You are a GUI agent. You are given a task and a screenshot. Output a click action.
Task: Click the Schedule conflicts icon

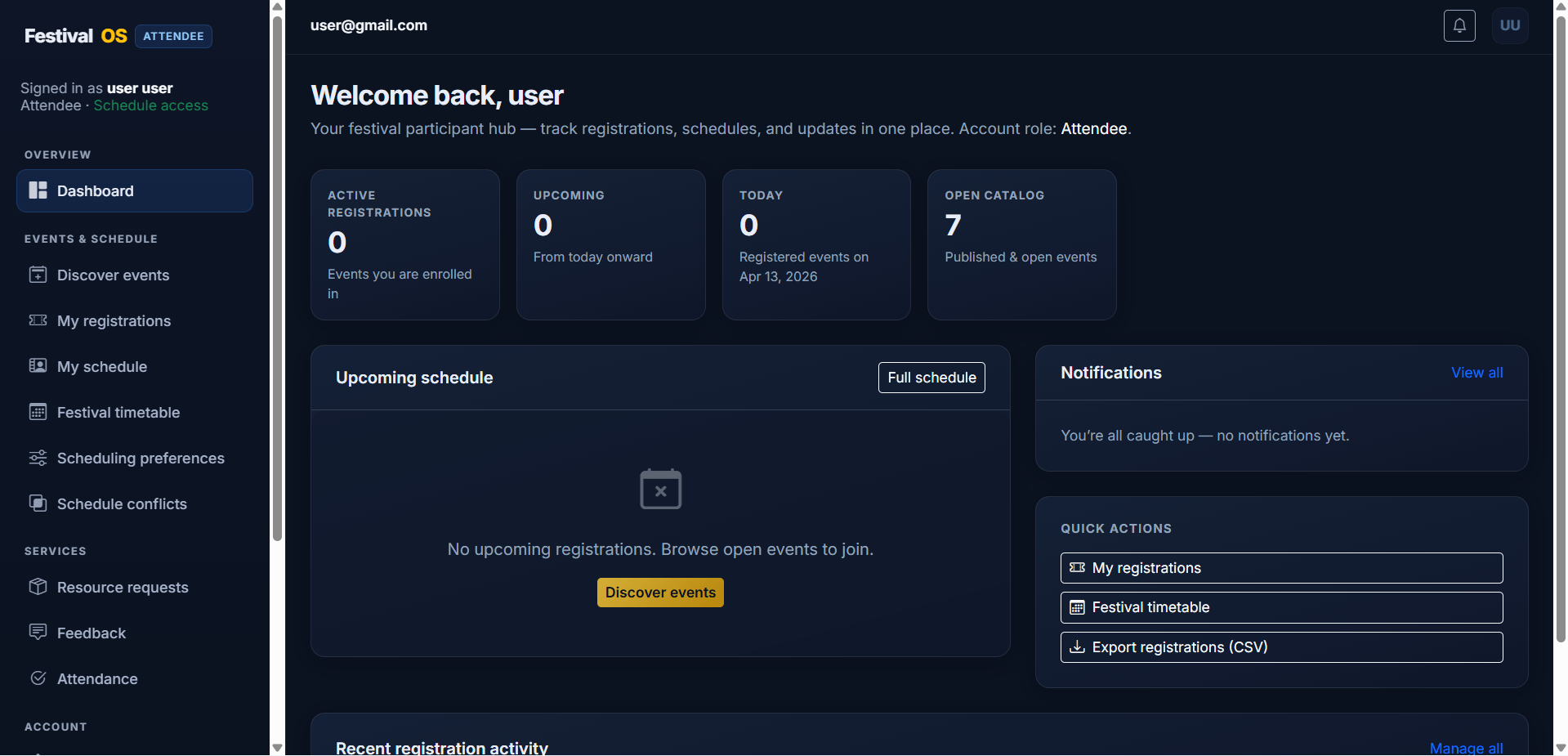38,503
